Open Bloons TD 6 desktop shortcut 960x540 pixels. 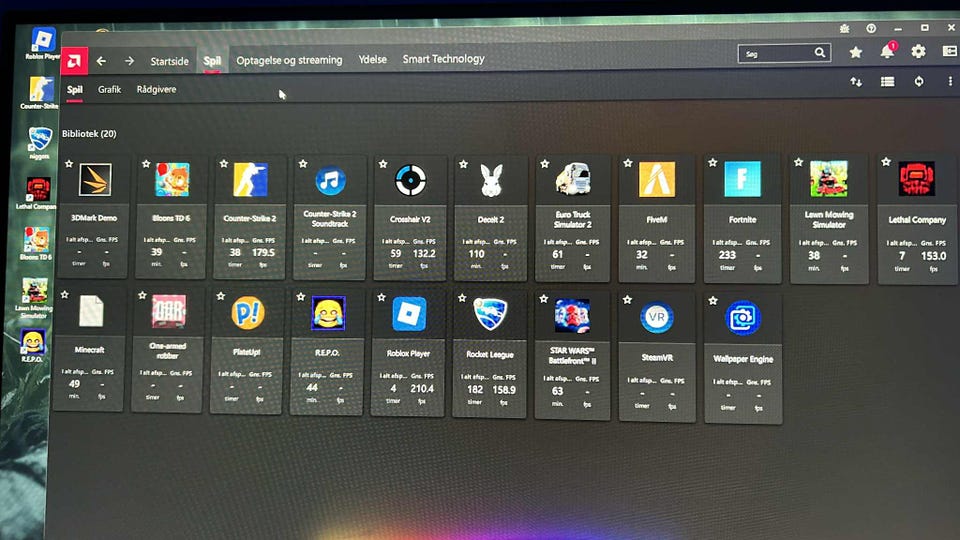click(36, 244)
